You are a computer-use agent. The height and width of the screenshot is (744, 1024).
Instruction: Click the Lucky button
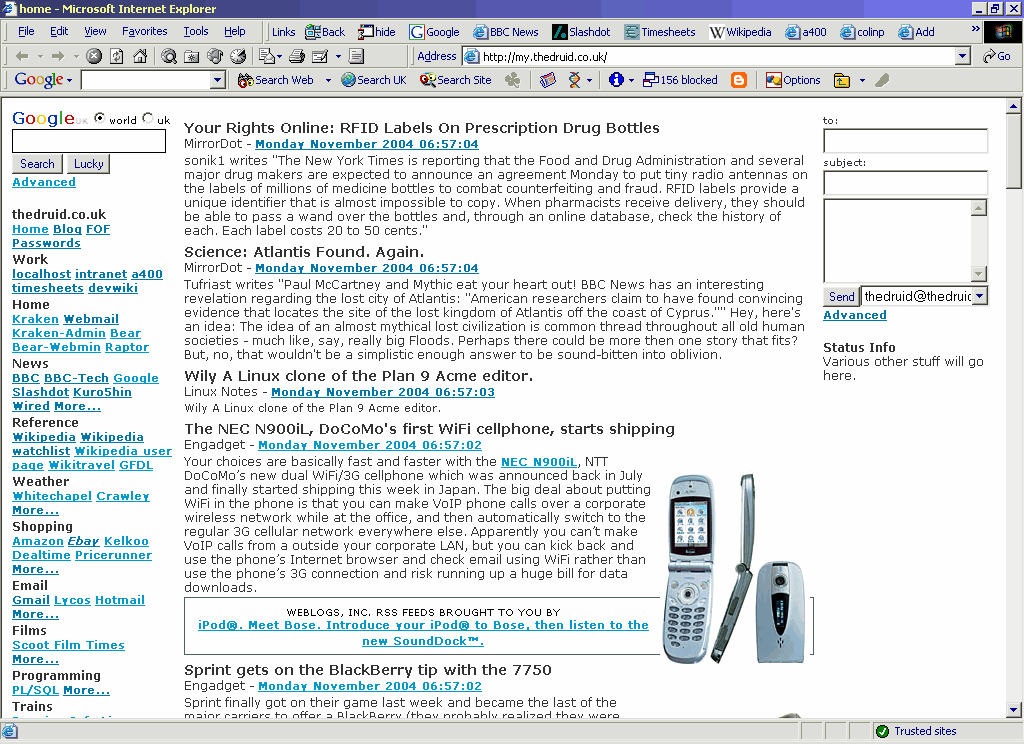coord(88,164)
